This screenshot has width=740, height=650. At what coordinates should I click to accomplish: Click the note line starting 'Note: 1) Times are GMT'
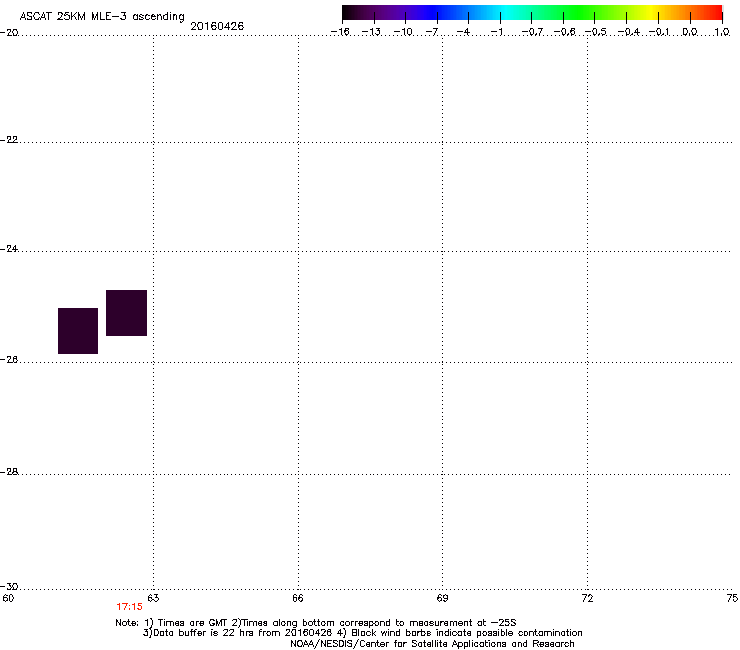316,623
